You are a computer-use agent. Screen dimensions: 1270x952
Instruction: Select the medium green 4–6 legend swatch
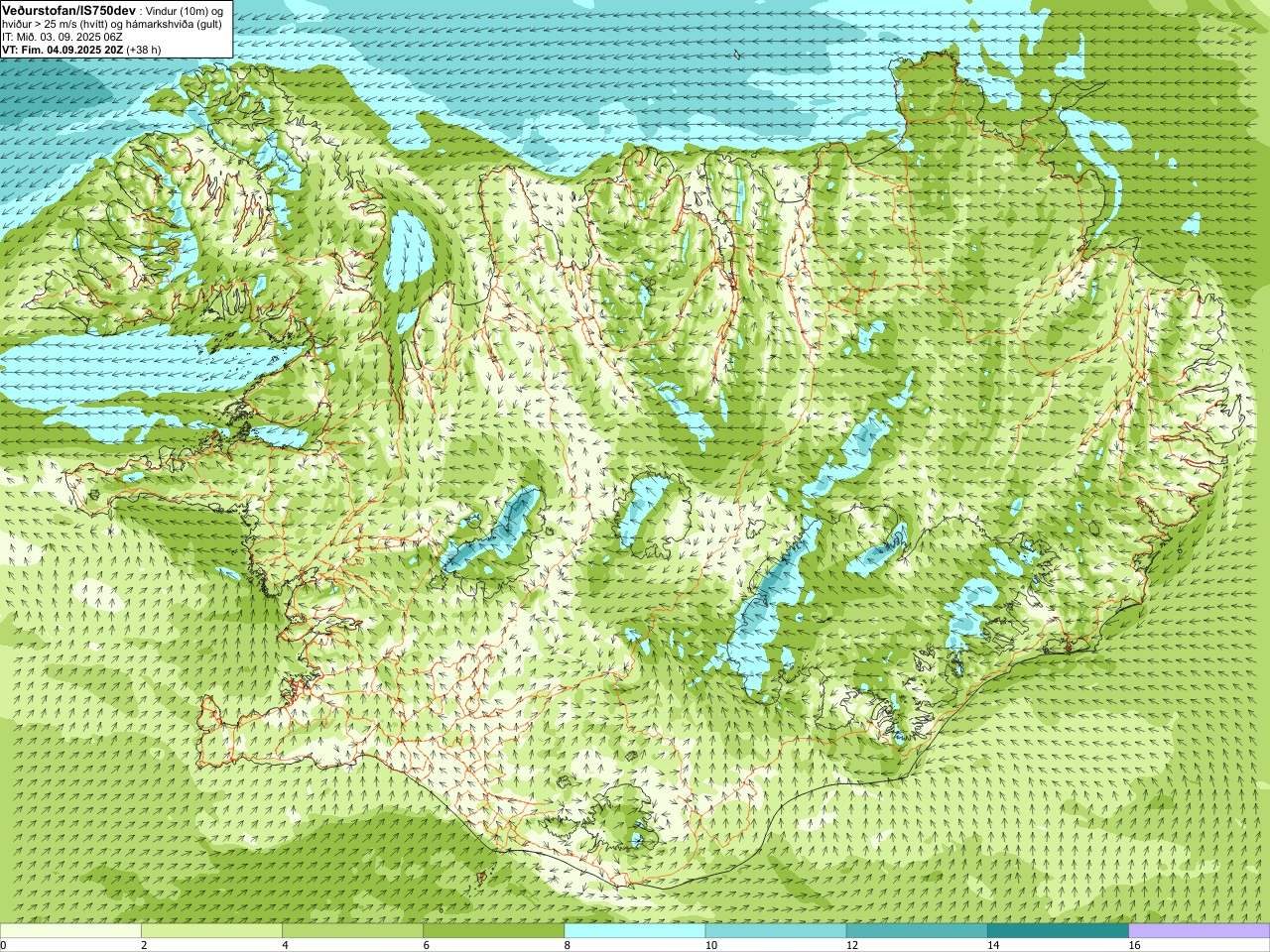[x=352, y=931]
